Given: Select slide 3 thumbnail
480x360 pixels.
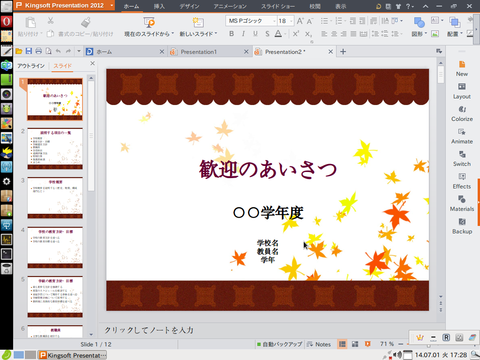Looking at the screenshot, I should pyautogui.click(x=55, y=198).
